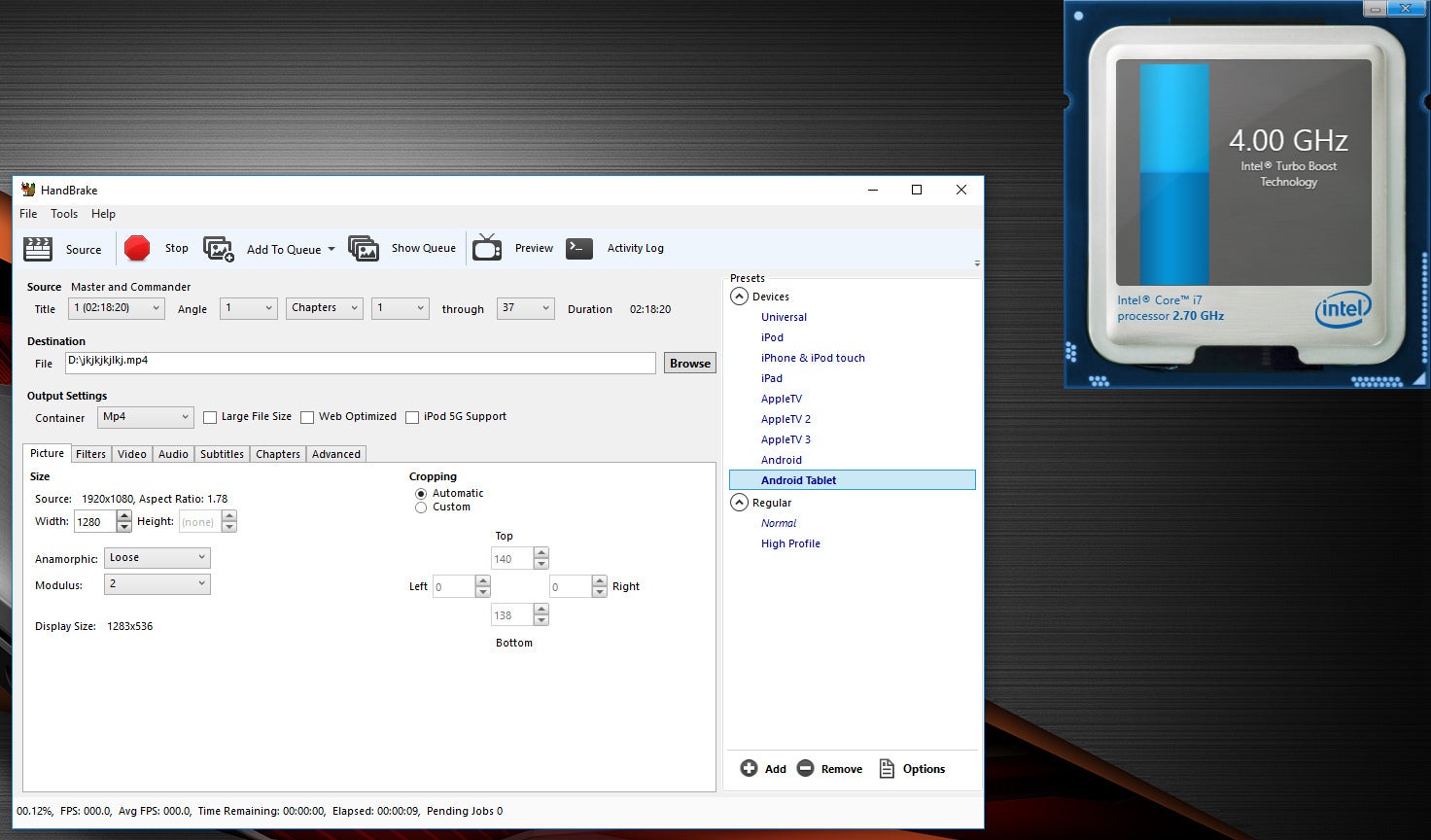Screen dimensions: 1431x840
Task: Click the Add preset plus icon
Action: (x=749, y=768)
